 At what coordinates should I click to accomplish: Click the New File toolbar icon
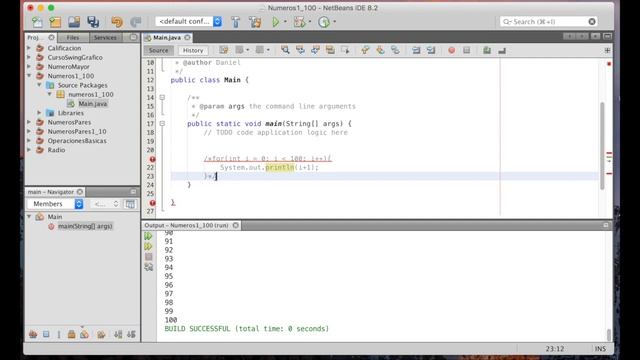click(x=37, y=22)
